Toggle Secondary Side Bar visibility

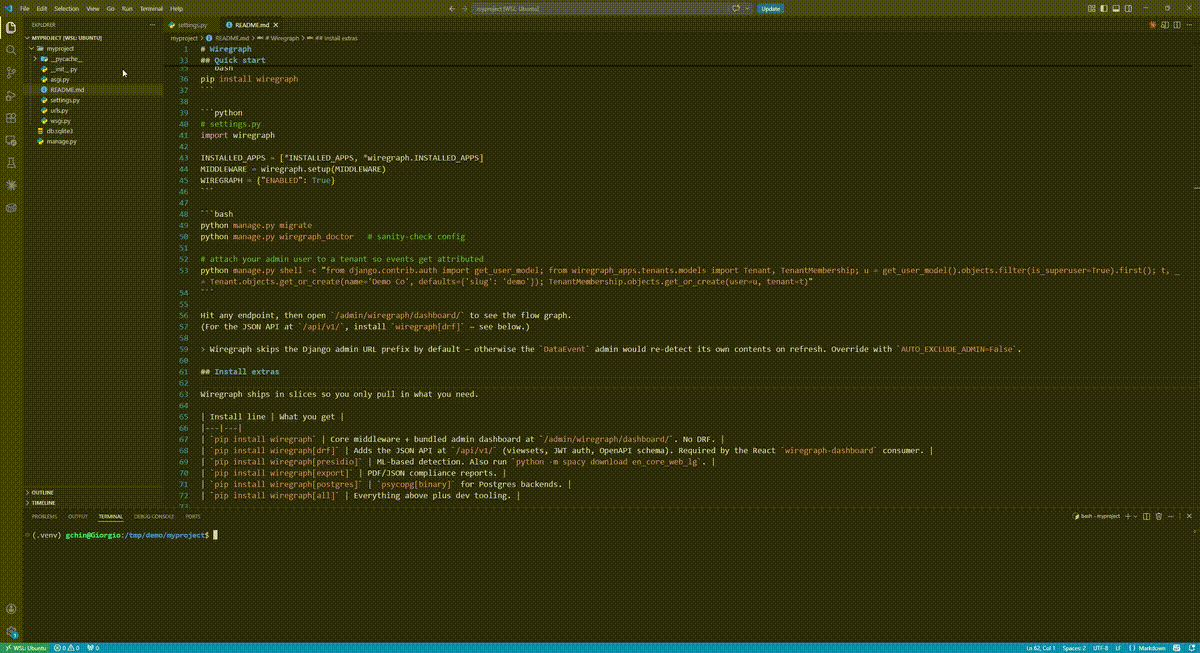pos(1128,8)
